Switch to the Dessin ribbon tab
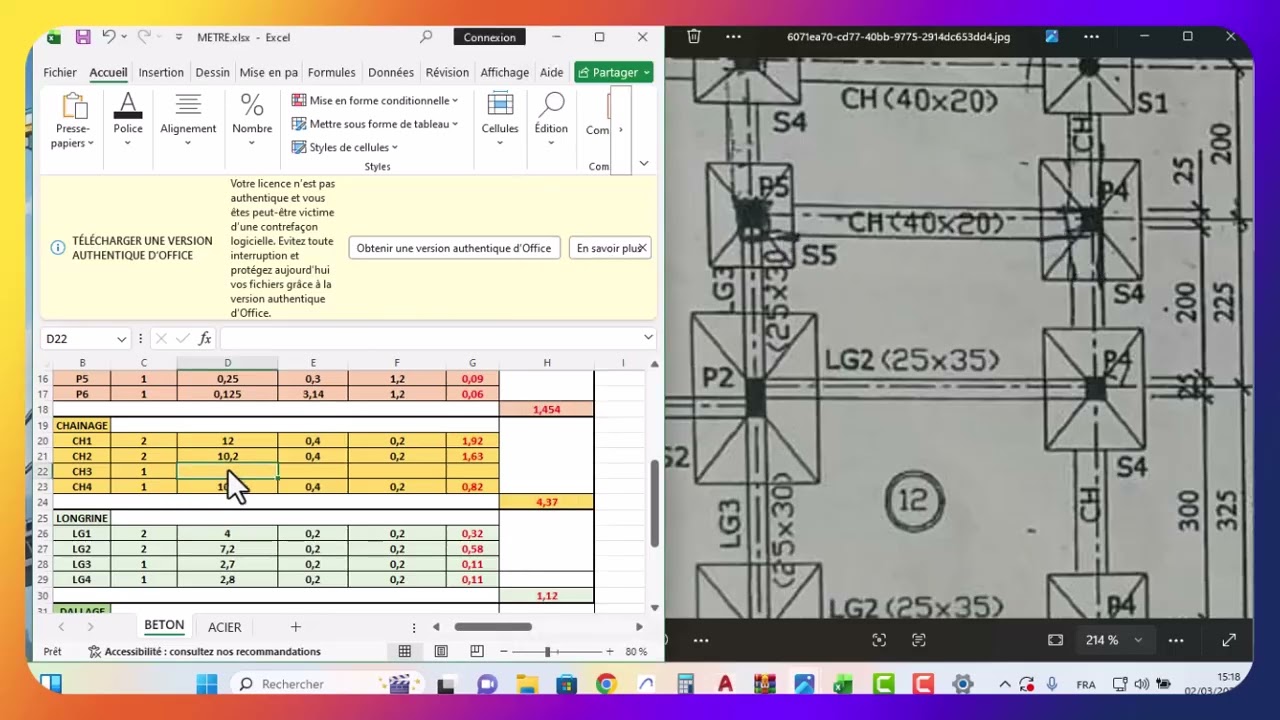The height and width of the screenshot is (720, 1280). (x=212, y=72)
